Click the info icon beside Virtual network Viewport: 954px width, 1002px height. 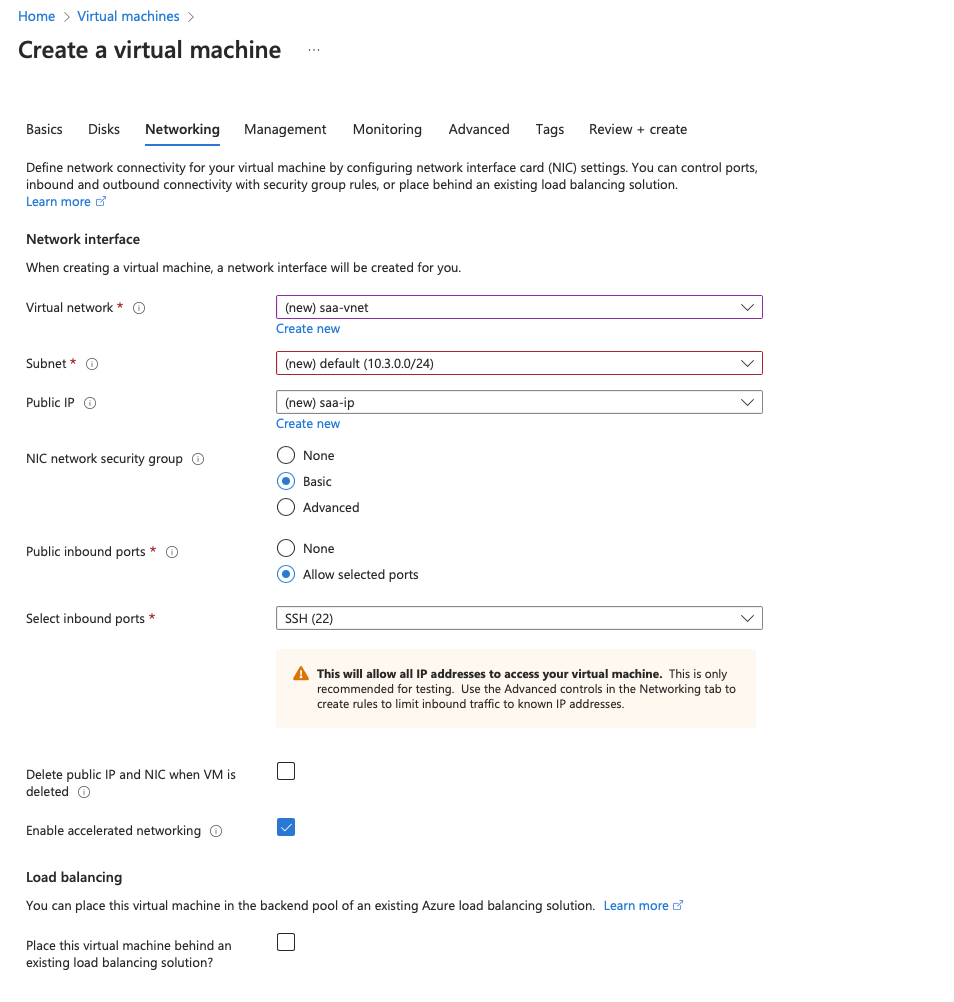coord(139,307)
